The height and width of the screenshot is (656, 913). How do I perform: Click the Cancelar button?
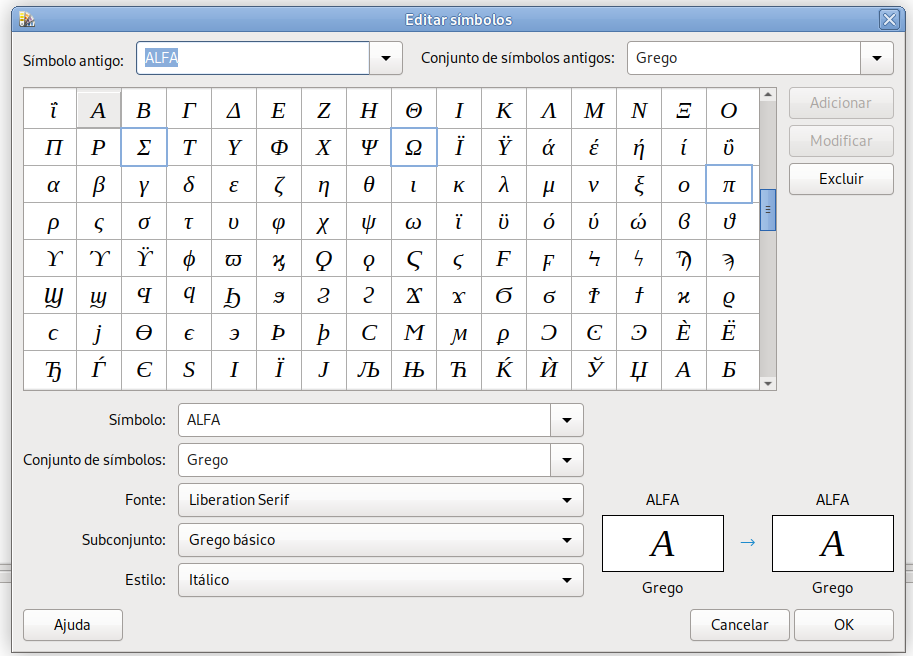coord(739,625)
